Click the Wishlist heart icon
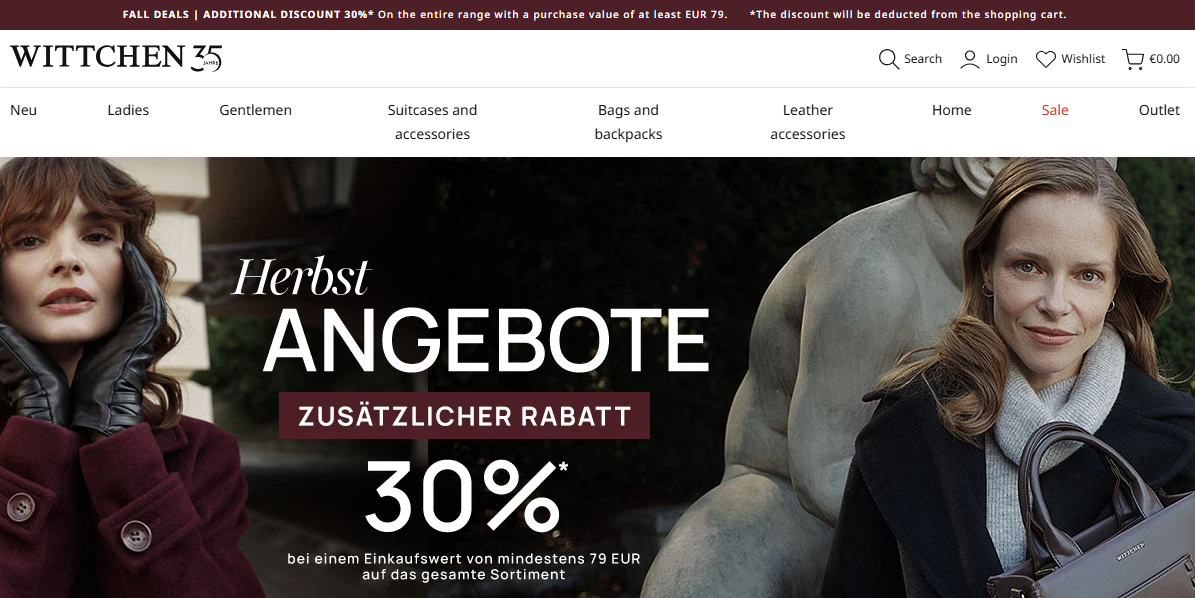Image resolution: width=1195 pixels, height=598 pixels. 1046,59
